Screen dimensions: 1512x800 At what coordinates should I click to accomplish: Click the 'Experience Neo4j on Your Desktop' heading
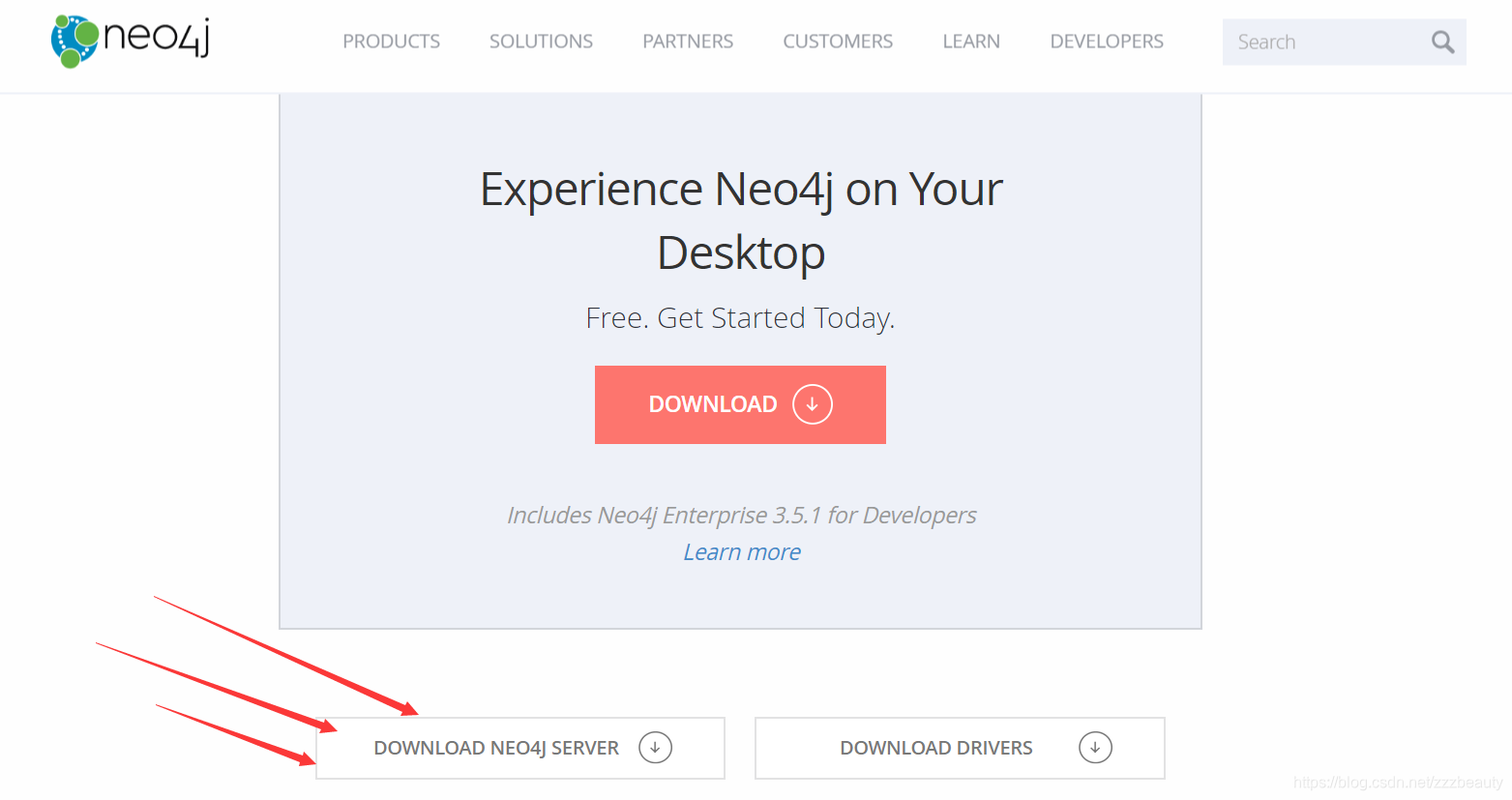pyautogui.click(x=741, y=221)
